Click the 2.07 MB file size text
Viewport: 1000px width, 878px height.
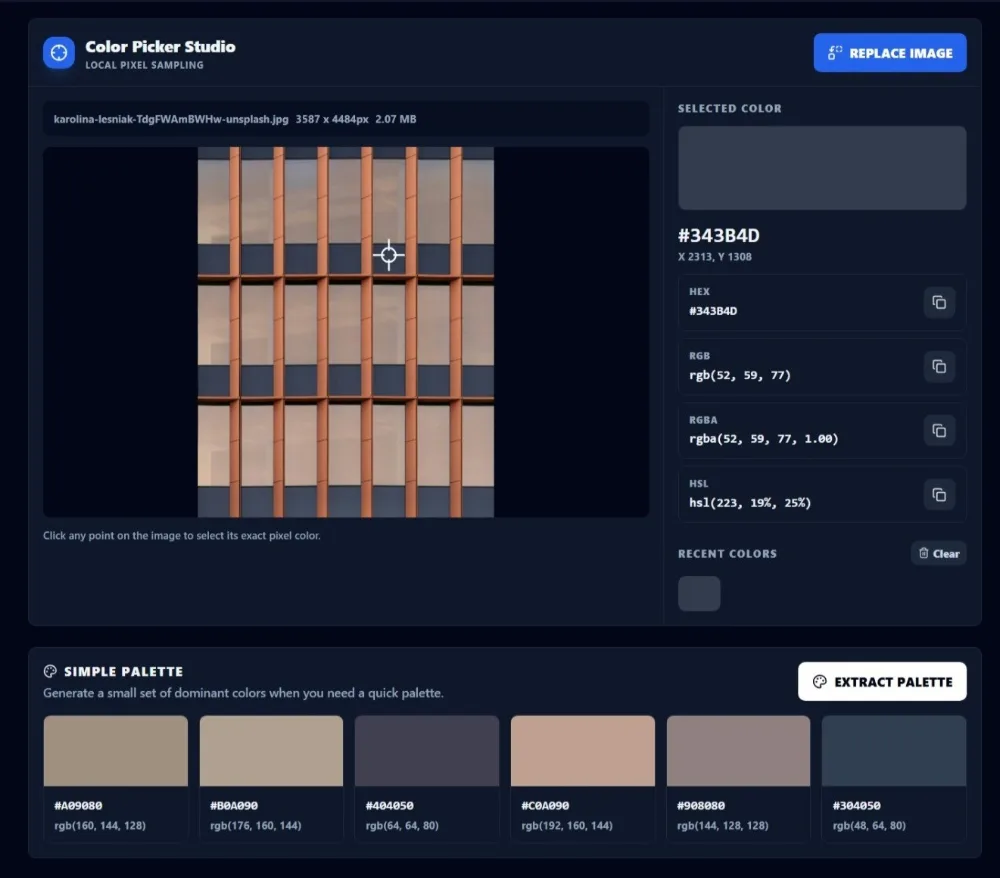(x=395, y=119)
